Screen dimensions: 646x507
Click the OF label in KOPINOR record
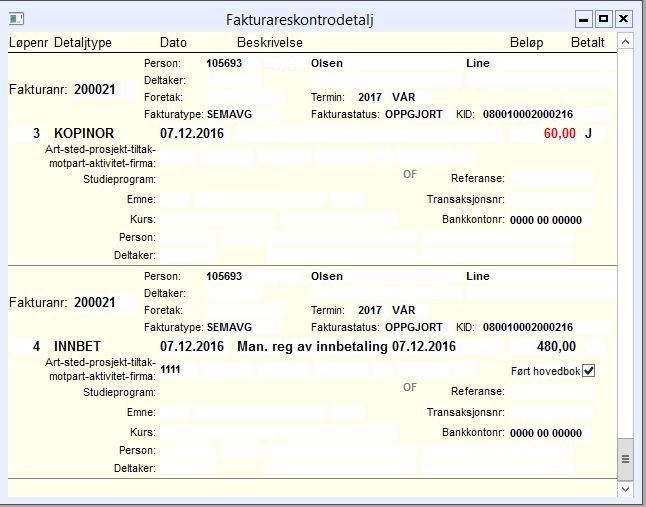410,174
